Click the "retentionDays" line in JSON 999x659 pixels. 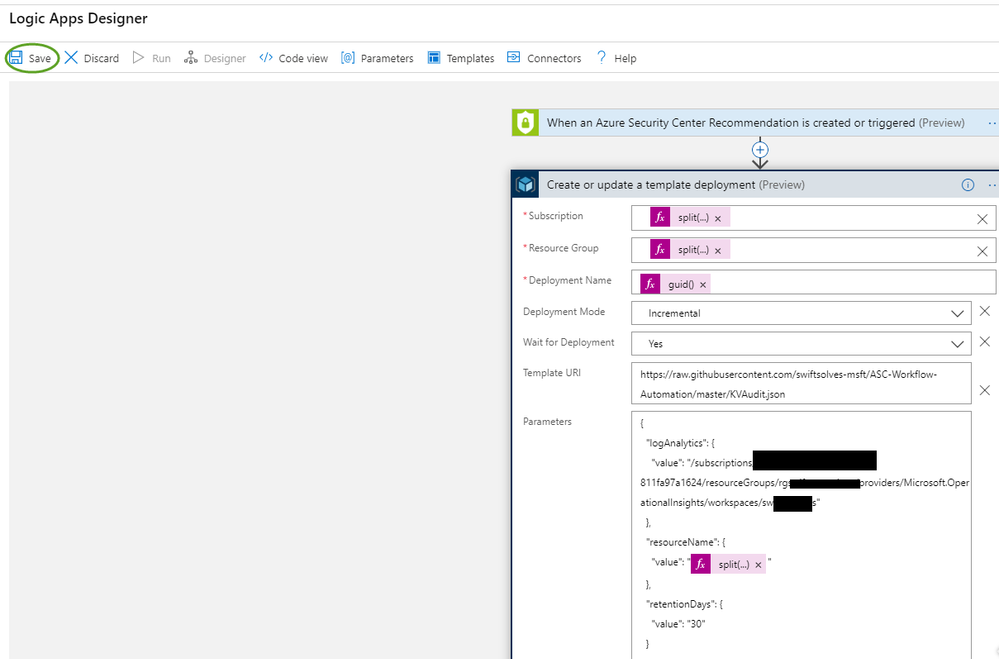tap(684, 604)
